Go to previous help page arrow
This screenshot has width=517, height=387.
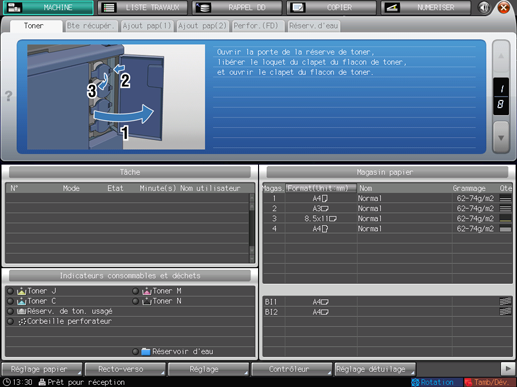(501, 56)
